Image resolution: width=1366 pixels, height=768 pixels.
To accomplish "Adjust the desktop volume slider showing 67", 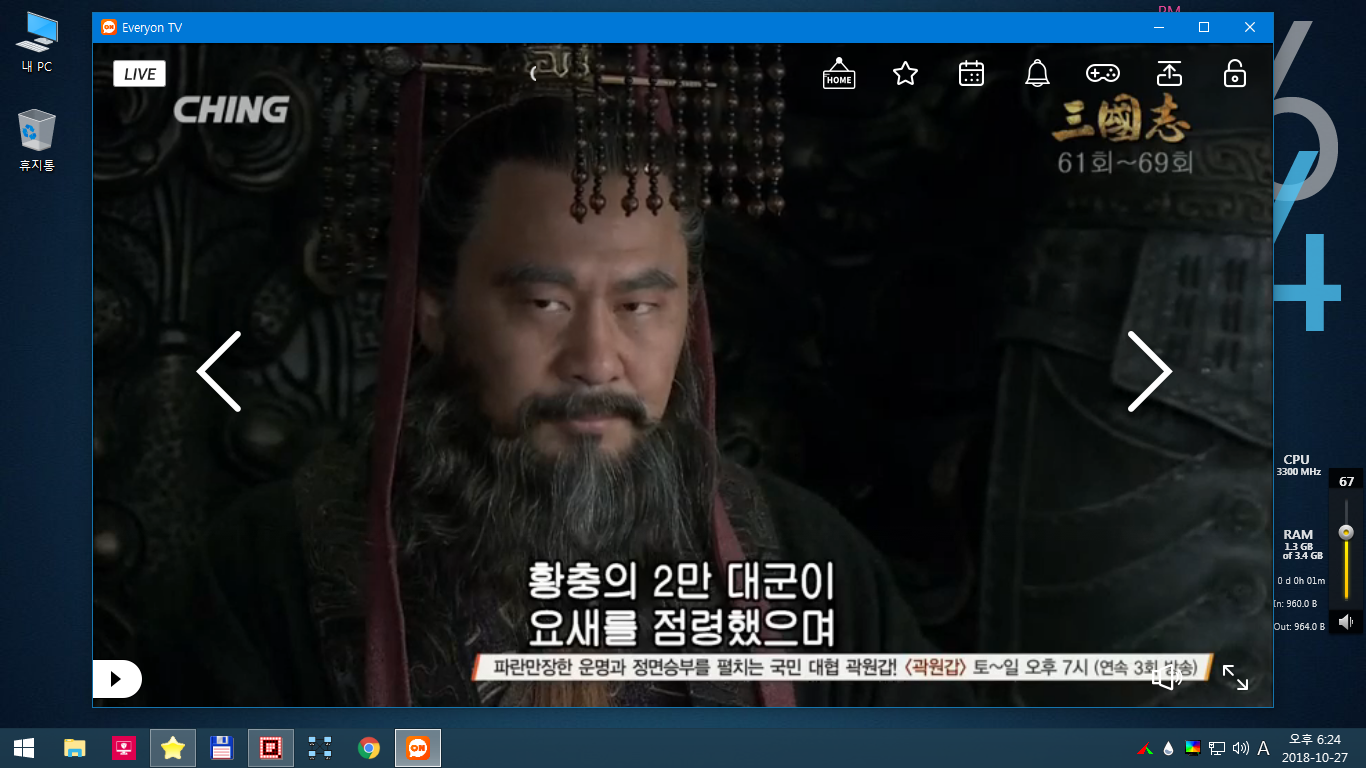I will click(1346, 531).
